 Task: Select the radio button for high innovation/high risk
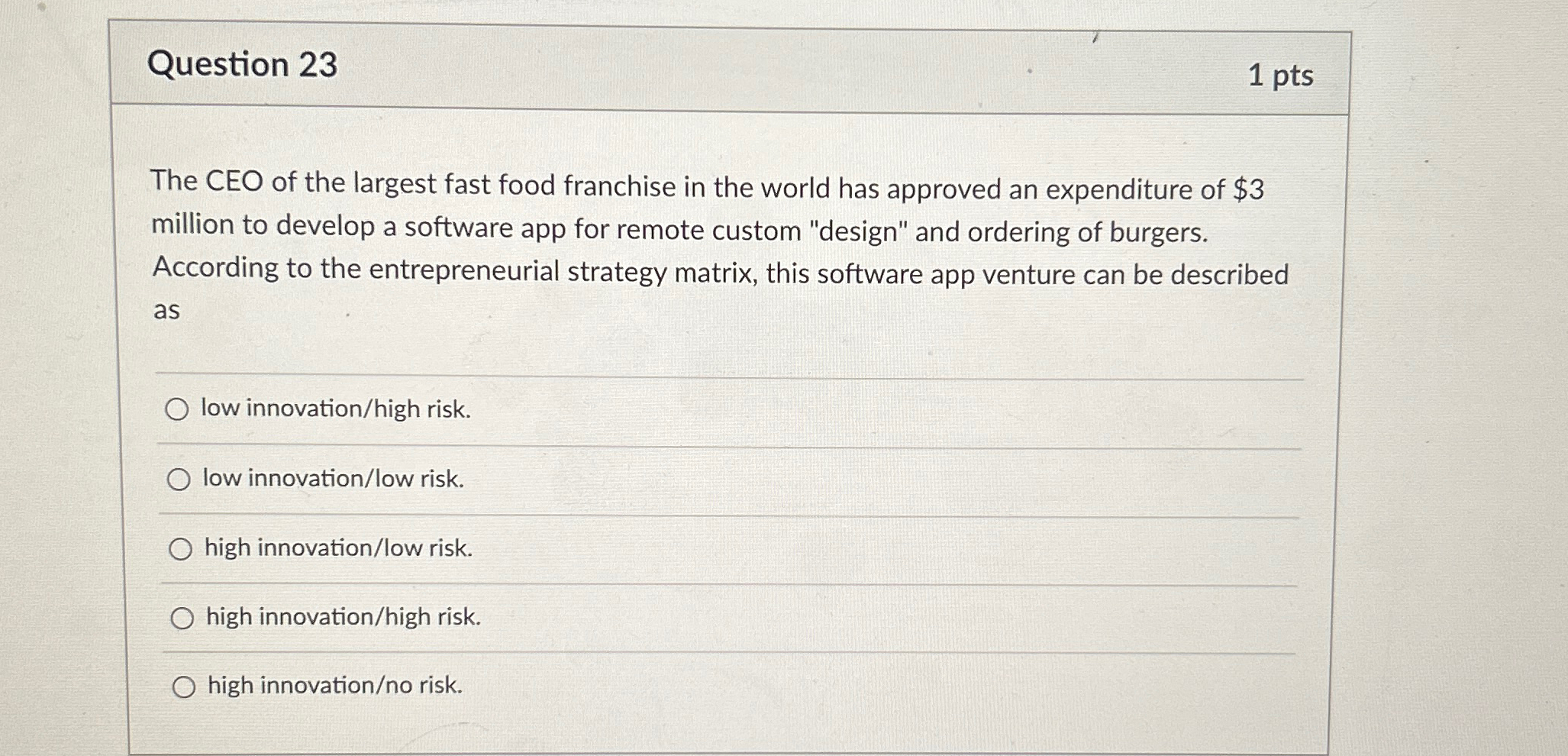point(182,616)
